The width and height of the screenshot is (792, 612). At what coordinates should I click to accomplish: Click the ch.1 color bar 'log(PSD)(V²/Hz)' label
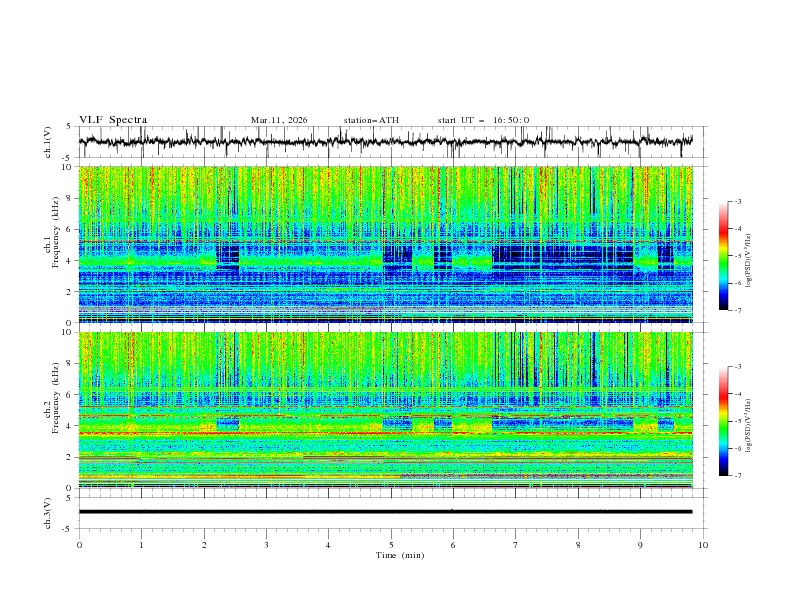click(749, 261)
